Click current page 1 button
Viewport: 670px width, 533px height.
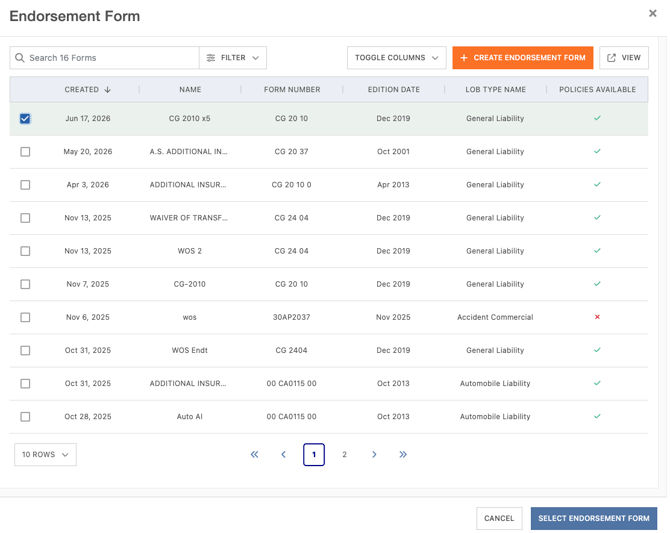(314, 454)
